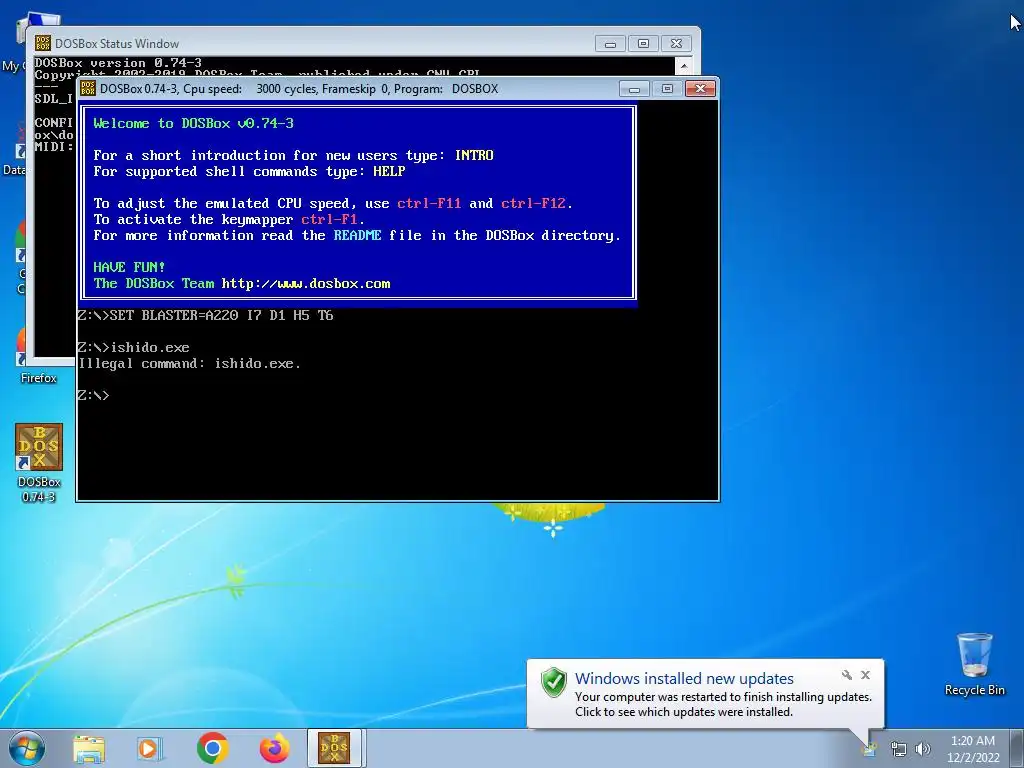The image size is (1024, 768).
Task: Click Status Window scrollbar up arrow
Action: click(683, 65)
